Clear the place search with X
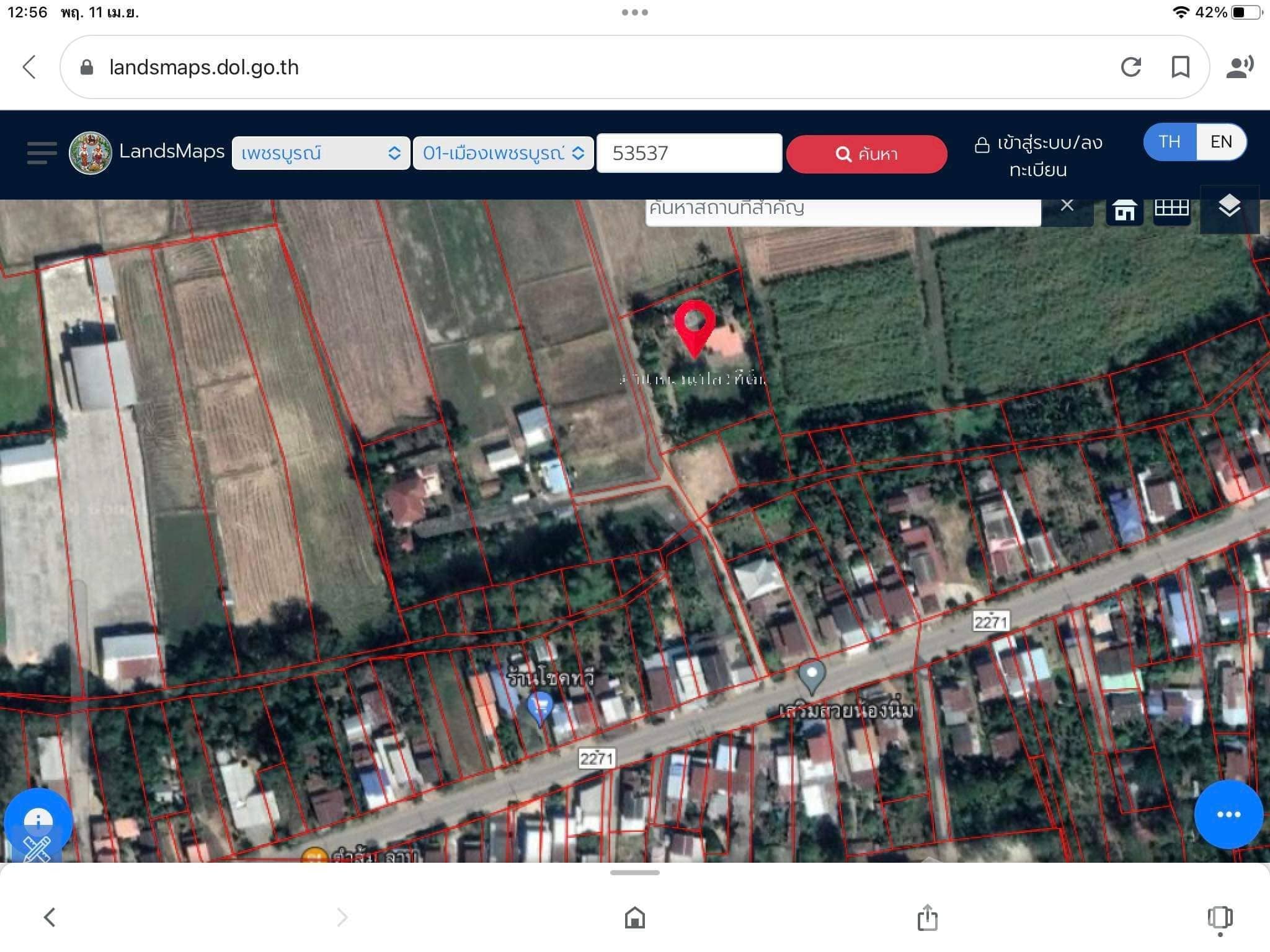This screenshot has width=1270, height=952. (1068, 205)
